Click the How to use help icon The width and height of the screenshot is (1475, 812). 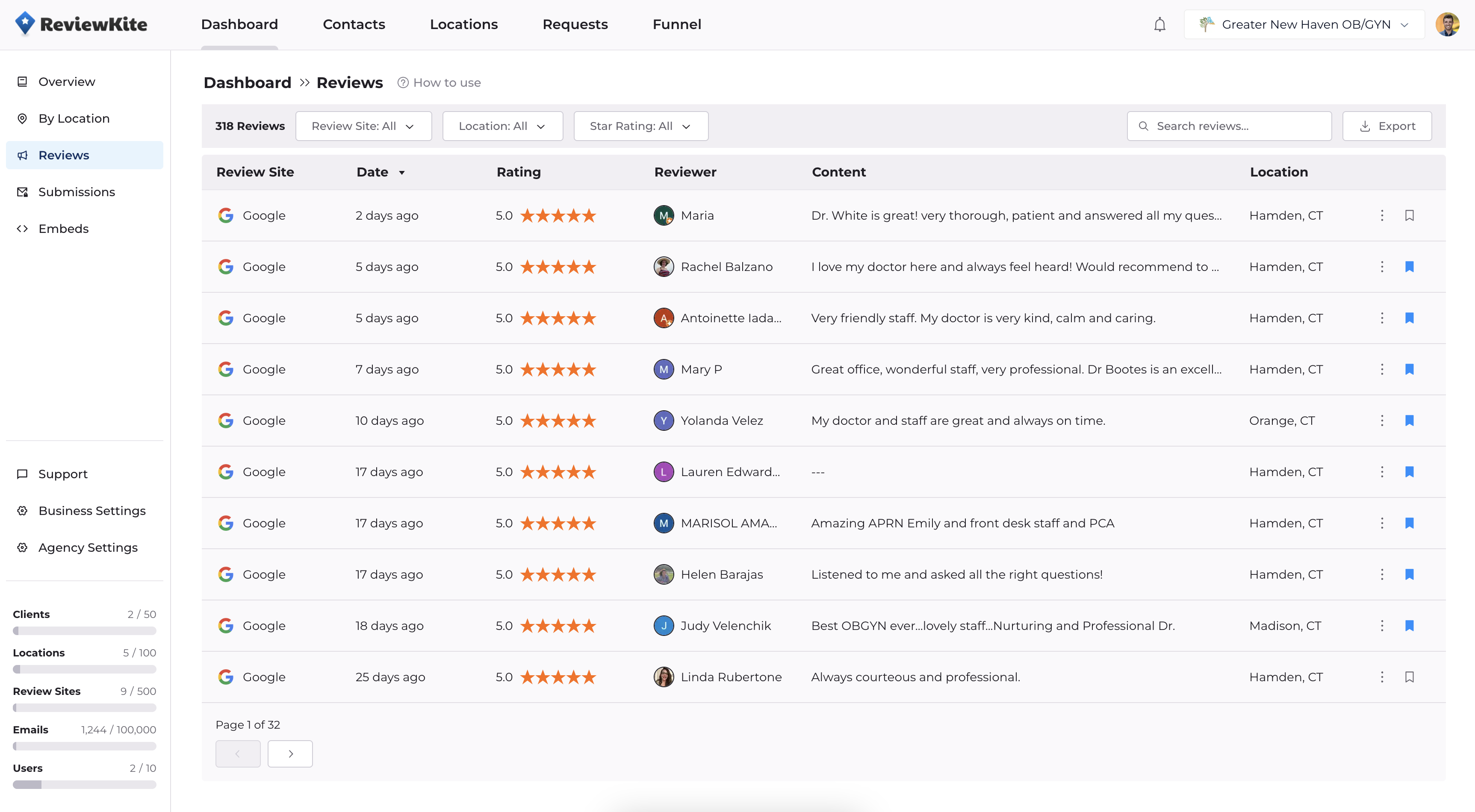[403, 83]
